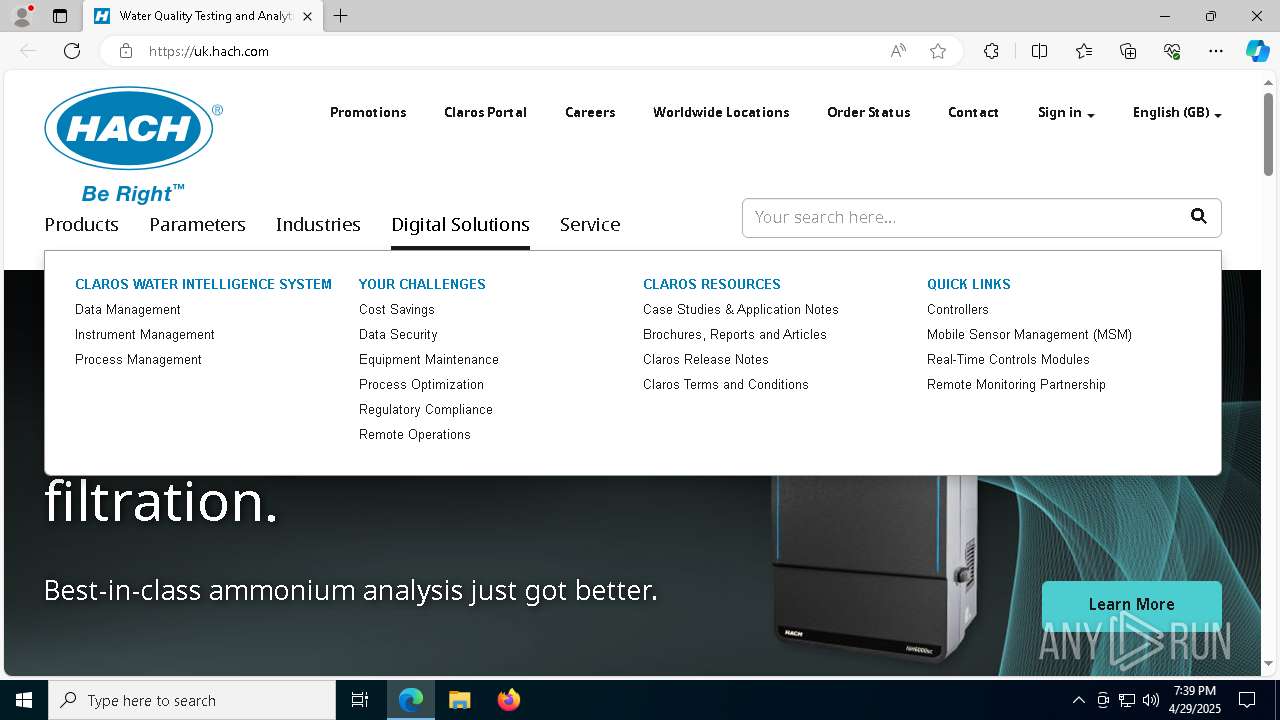Add this page to favorites
The height and width of the screenshot is (720, 1280).
click(x=938, y=51)
